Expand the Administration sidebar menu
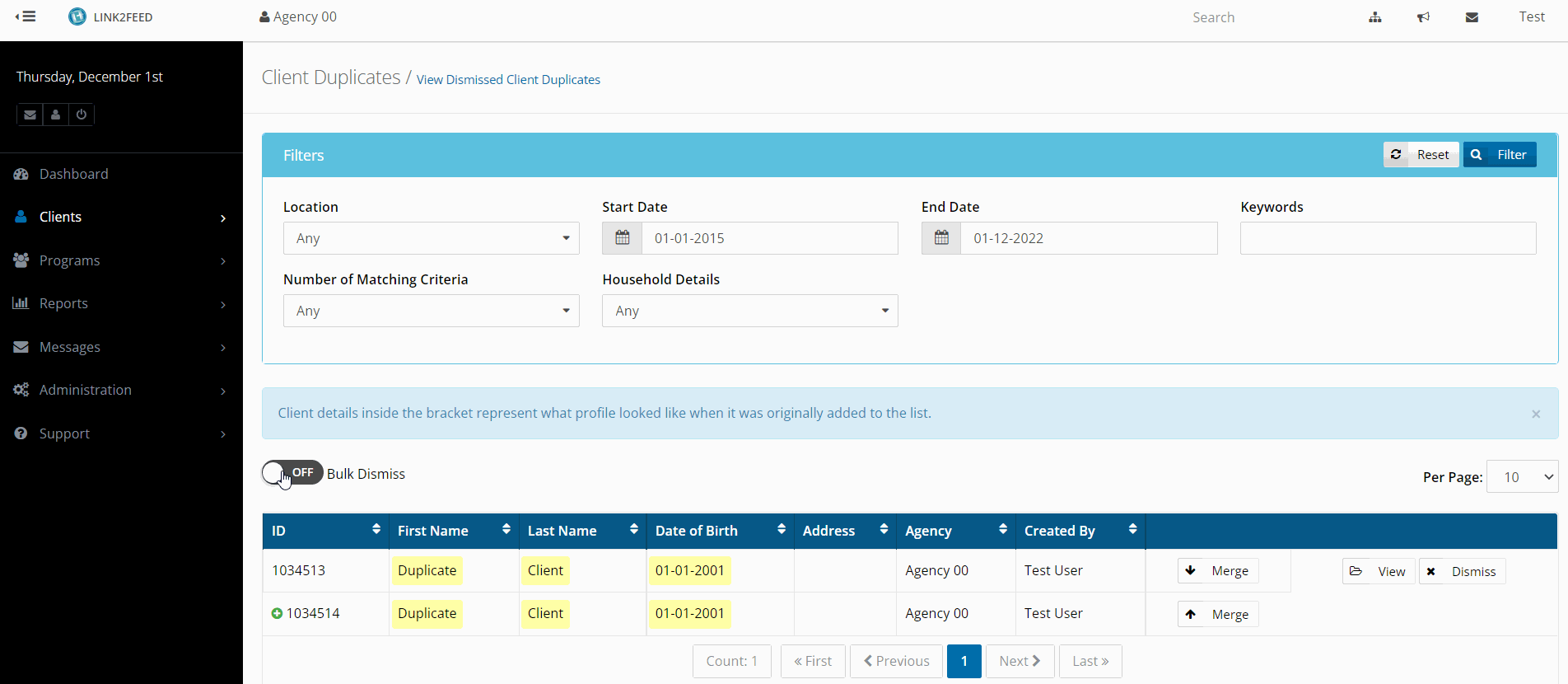The height and width of the screenshot is (684, 1568). 119,390
